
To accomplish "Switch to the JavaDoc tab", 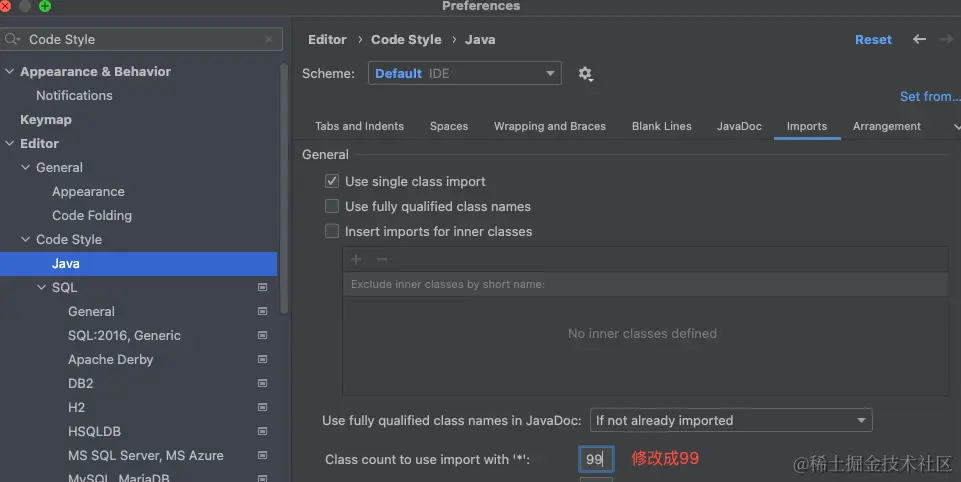I will coord(739,126).
